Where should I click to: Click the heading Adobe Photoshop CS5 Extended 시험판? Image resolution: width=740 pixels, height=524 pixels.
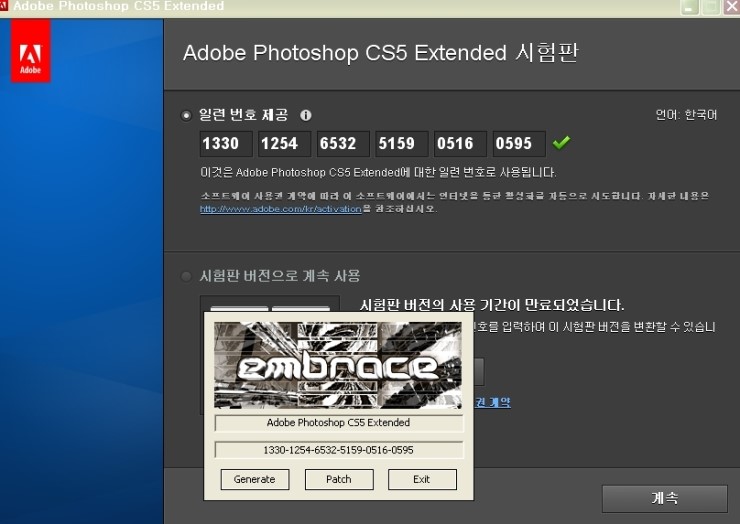click(x=380, y=53)
